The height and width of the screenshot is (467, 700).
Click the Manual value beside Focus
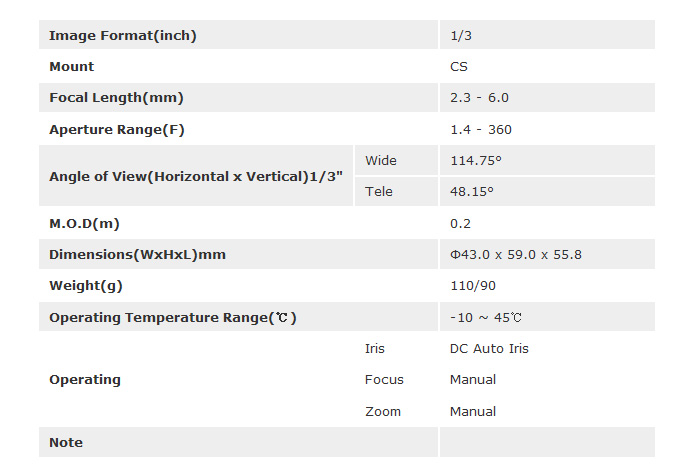point(473,379)
